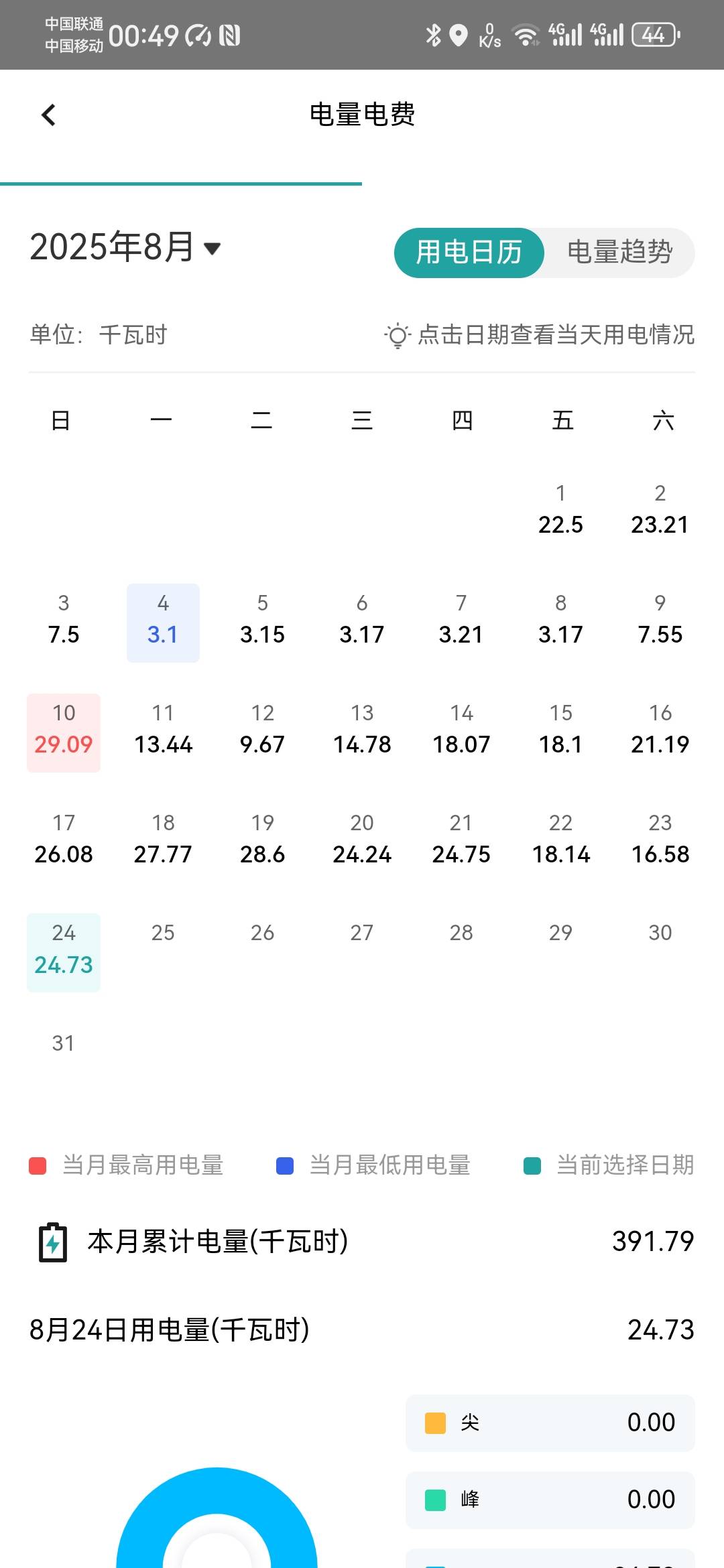Select August 10 highest usage day
The width and height of the screenshot is (724, 1568).
[x=64, y=732]
